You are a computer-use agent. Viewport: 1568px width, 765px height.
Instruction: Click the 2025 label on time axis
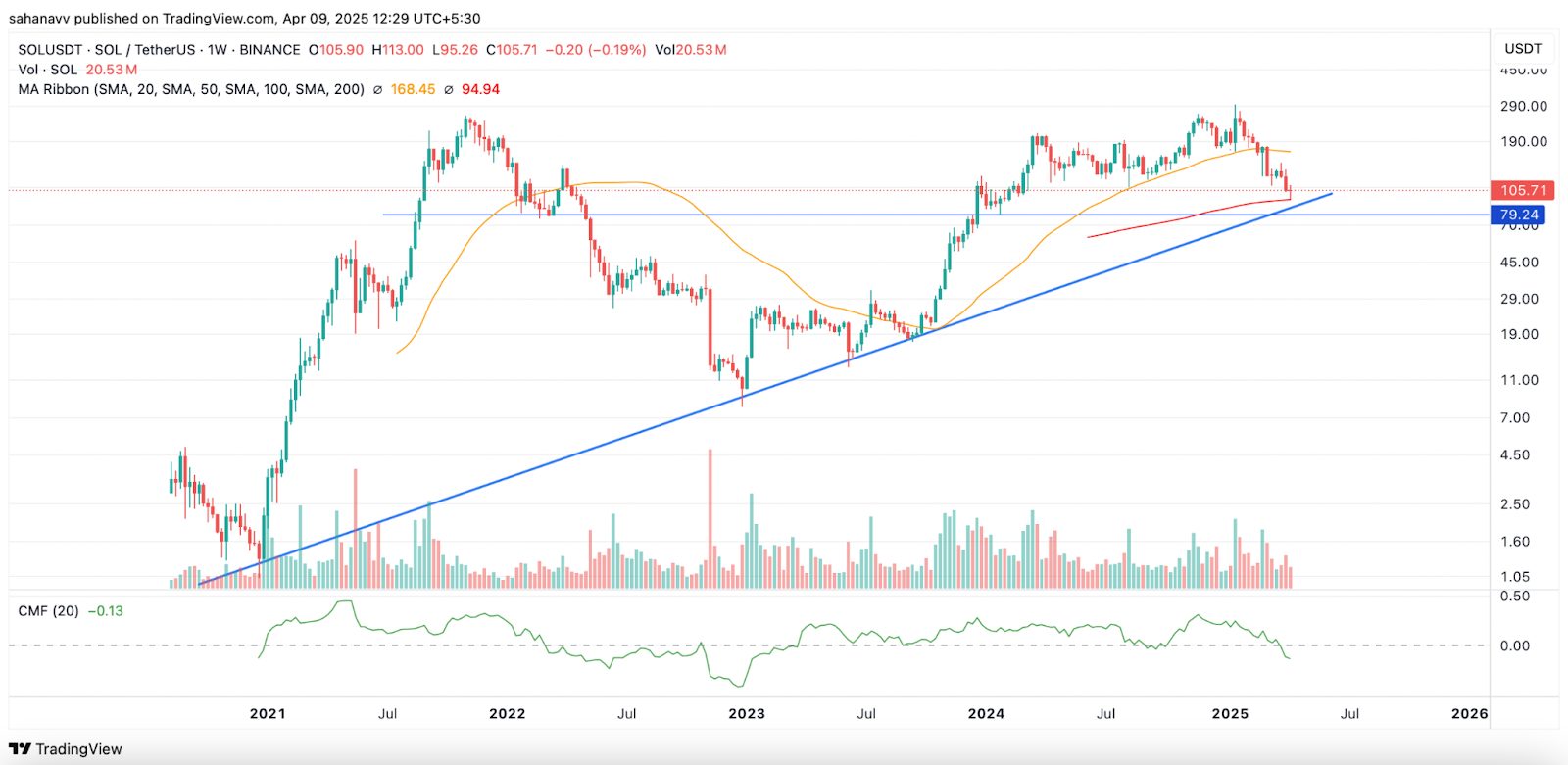(x=1230, y=713)
